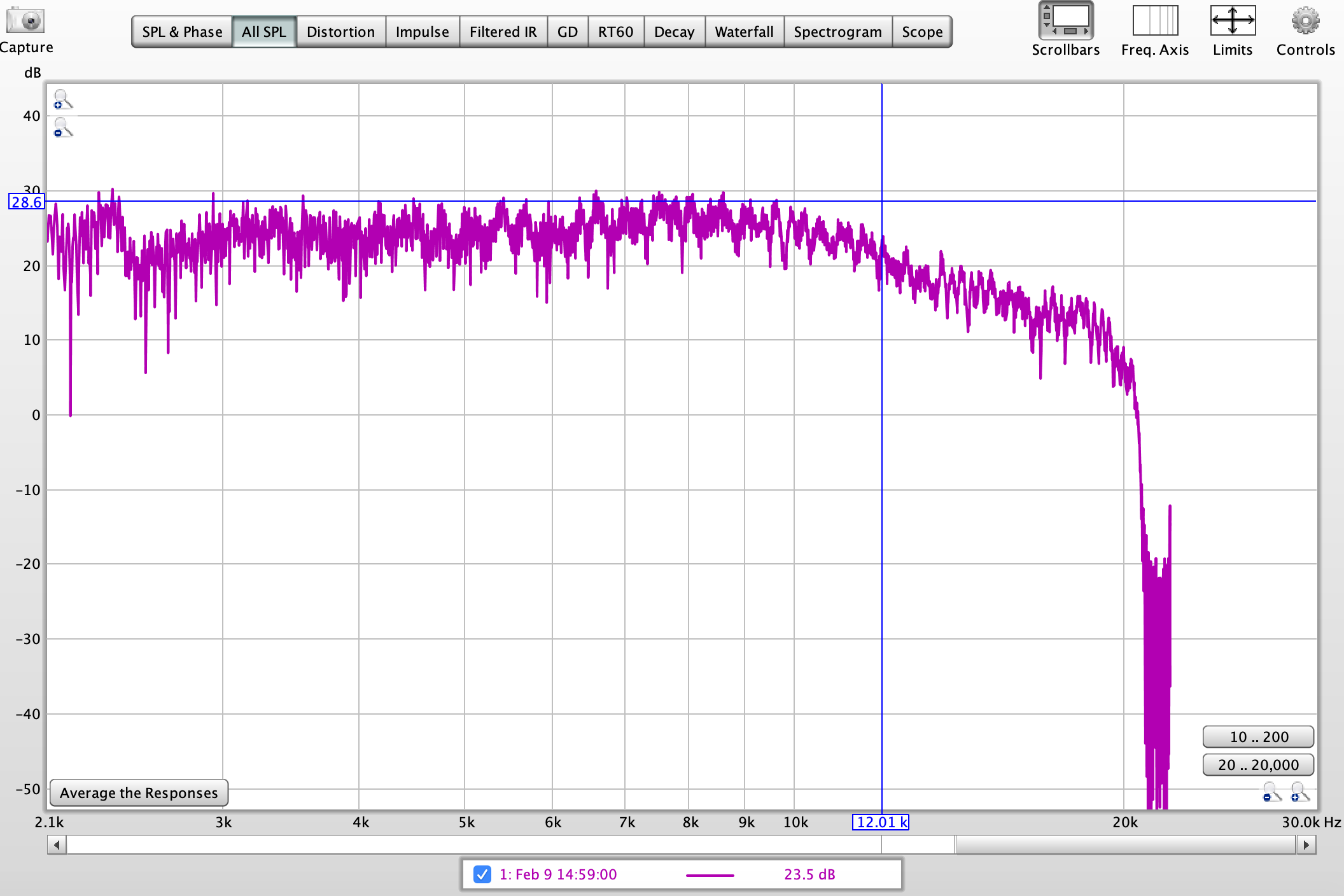Zoom out vertically on the dB axis
Image resolution: width=1344 pixels, height=896 pixels.
coord(62,128)
